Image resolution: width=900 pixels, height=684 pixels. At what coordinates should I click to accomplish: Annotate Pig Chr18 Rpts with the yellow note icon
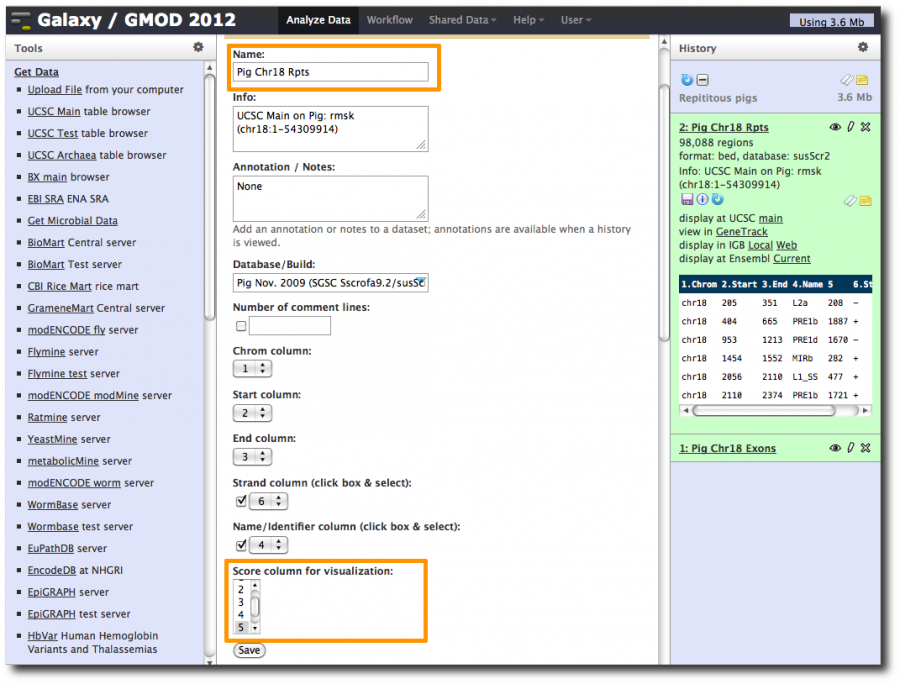pyautogui.click(x=866, y=200)
